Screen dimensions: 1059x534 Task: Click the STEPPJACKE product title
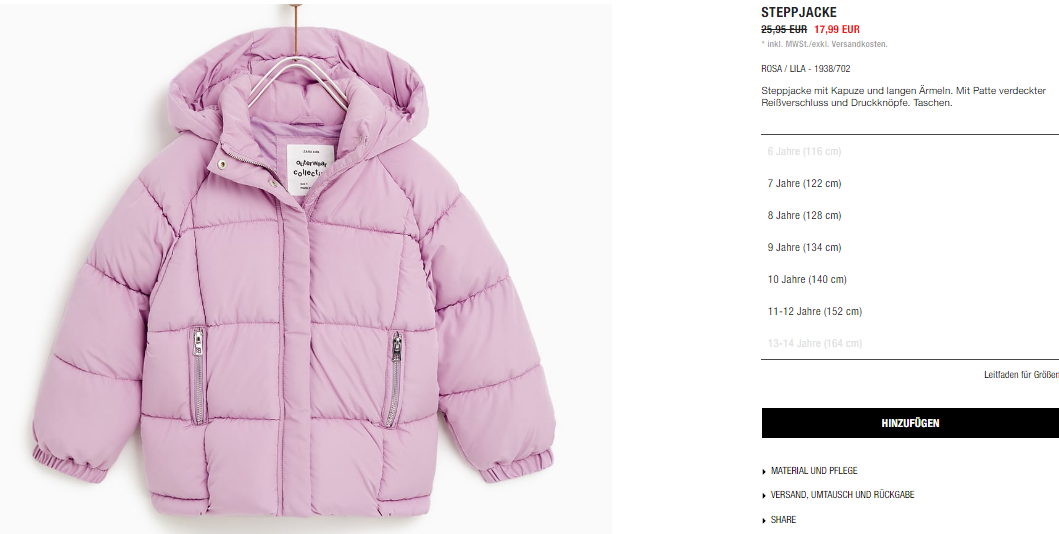click(x=798, y=12)
